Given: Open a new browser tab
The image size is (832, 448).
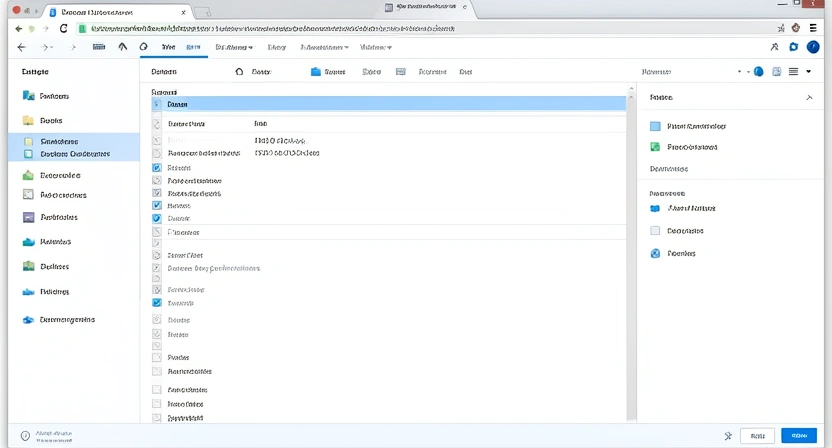Looking at the screenshot, I should click(x=202, y=12).
